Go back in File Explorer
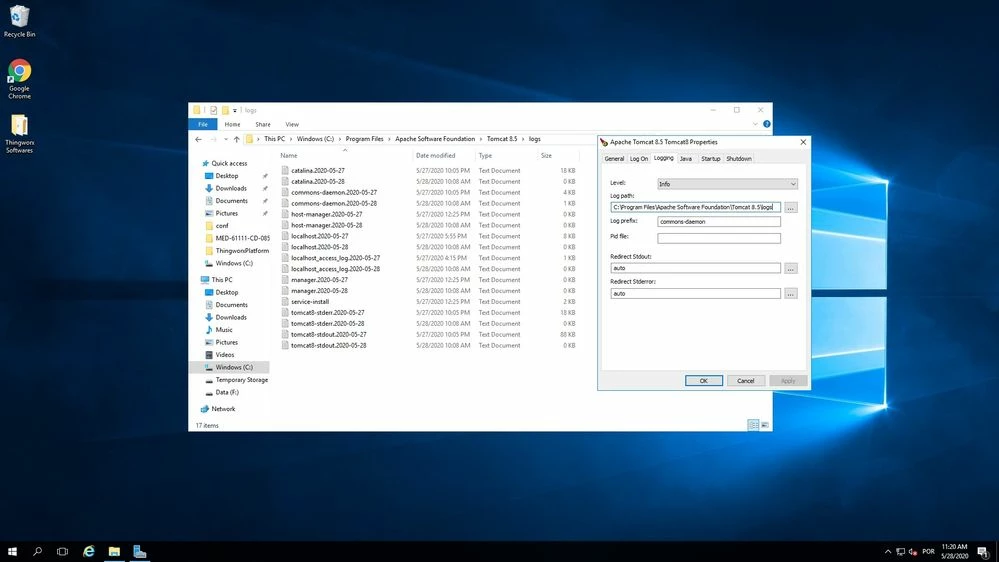Viewport: 999px width, 562px height. 198,139
